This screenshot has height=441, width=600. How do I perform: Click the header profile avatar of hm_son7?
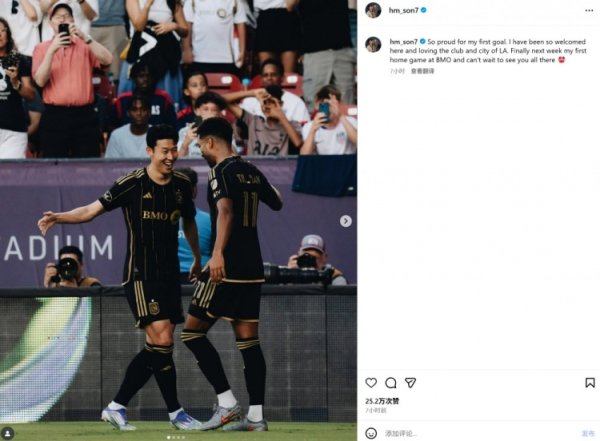373,10
